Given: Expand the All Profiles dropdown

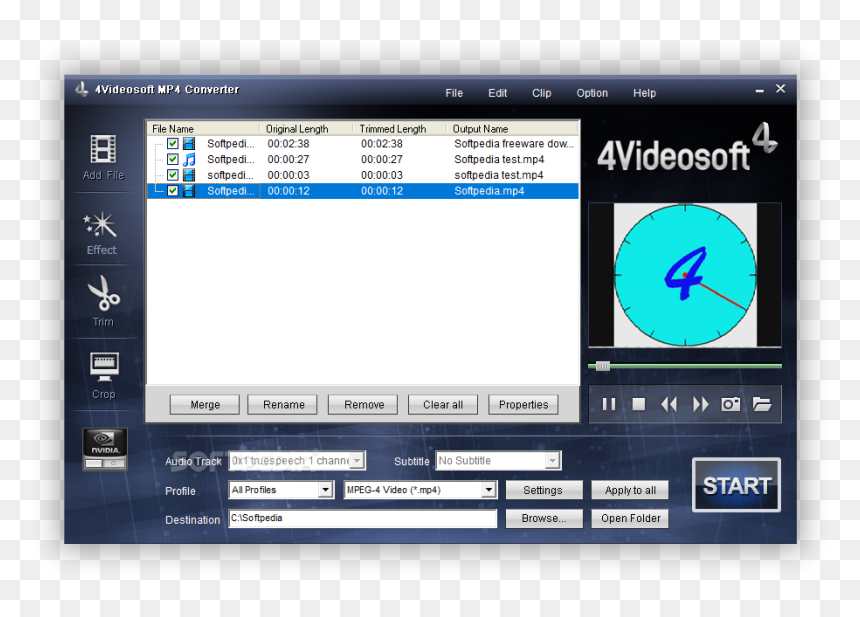Looking at the screenshot, I should click(x=326, y=490).
